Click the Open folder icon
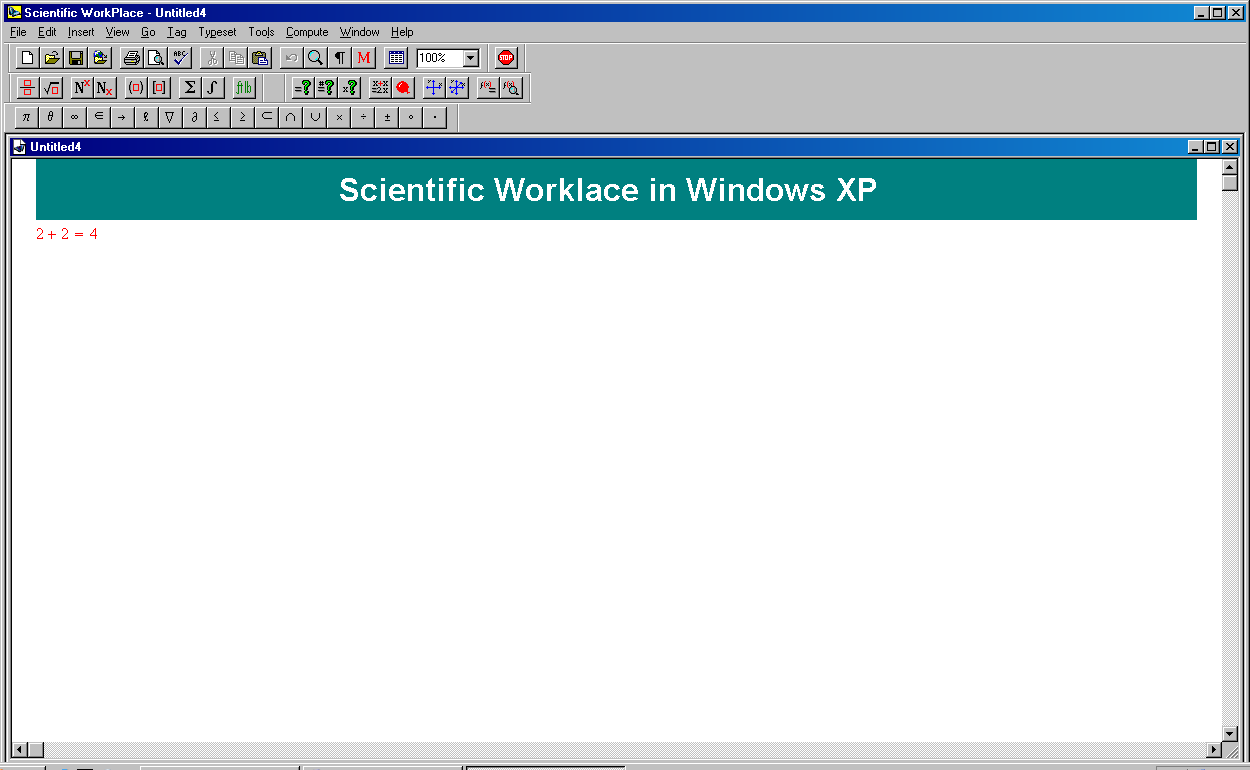 51,58
